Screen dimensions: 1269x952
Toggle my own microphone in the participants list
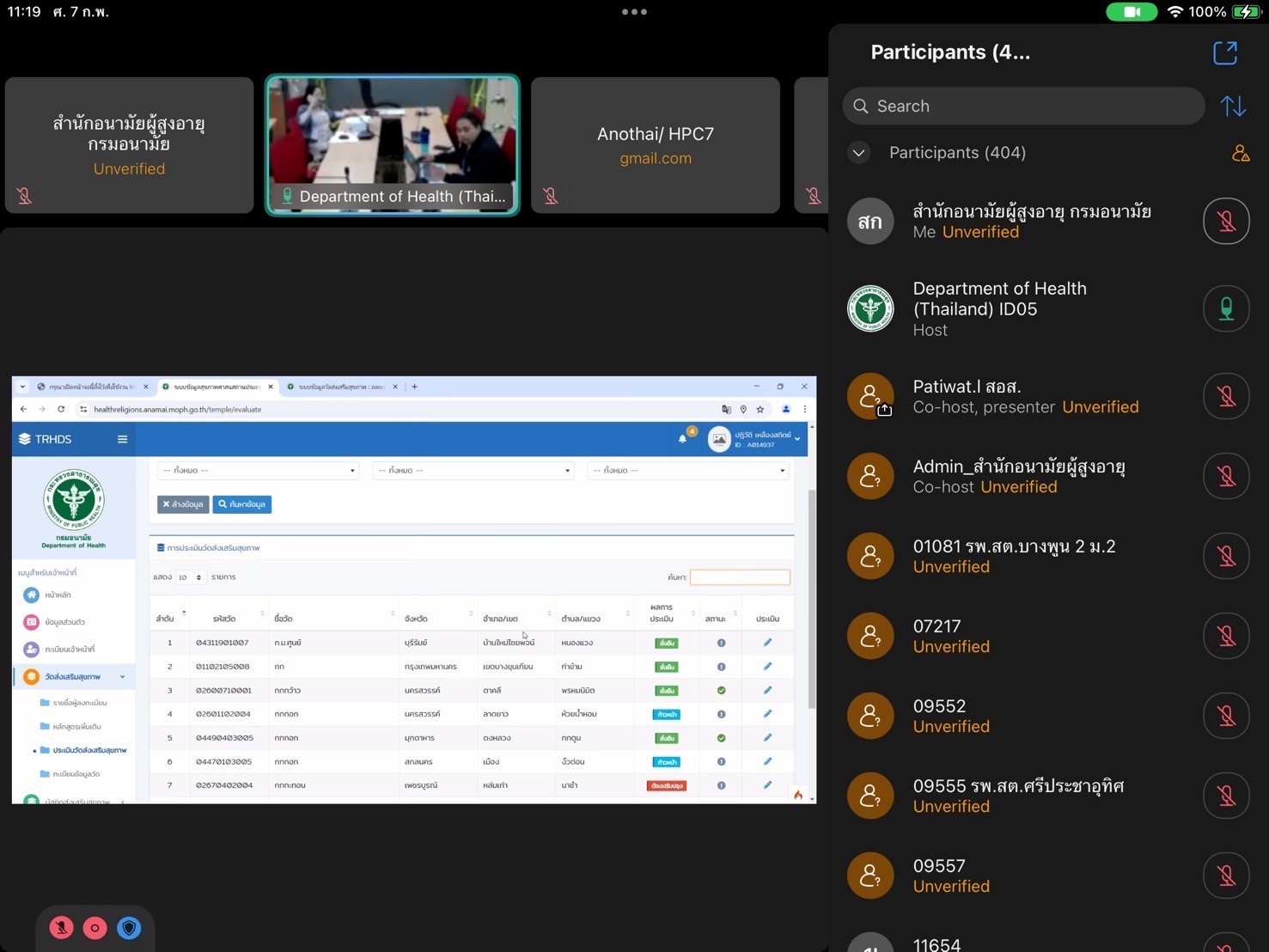tap(1226, 222)
